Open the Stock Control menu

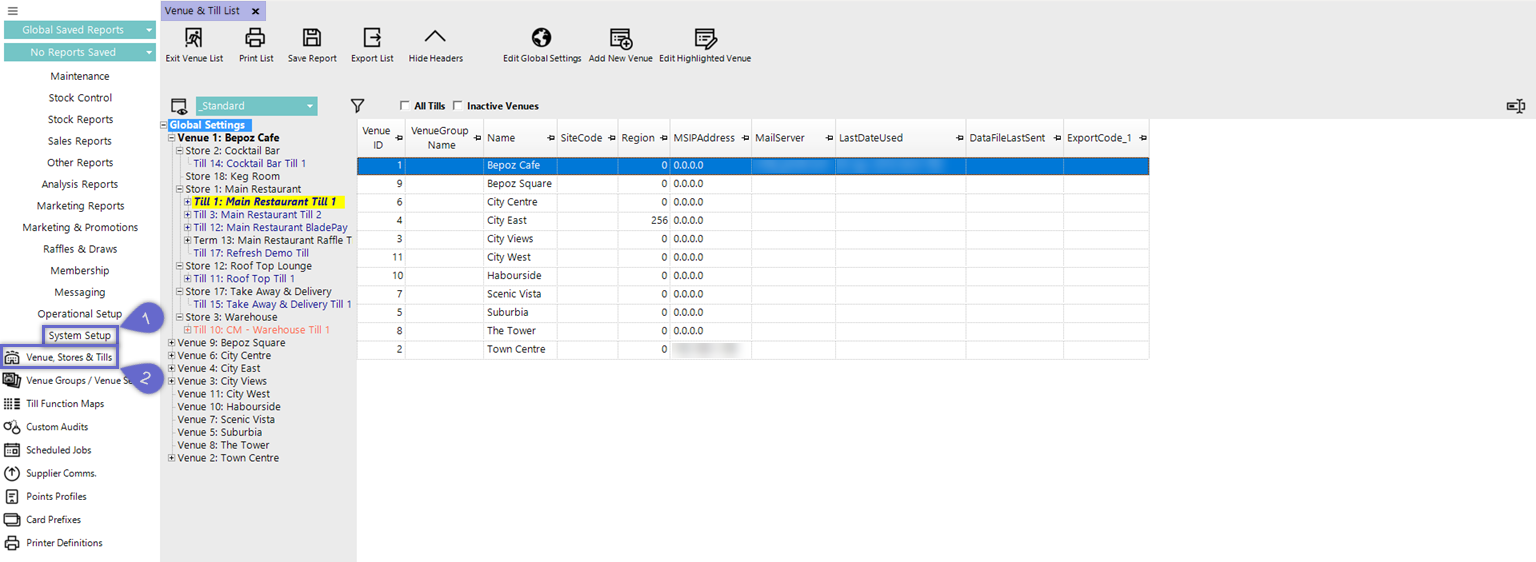pos(80,98)
